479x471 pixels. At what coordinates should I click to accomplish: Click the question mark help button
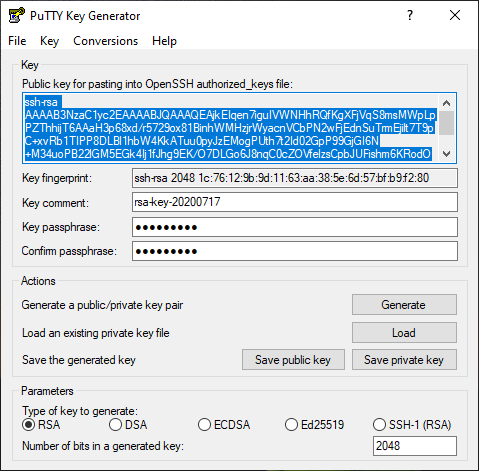[x=410, y=15]
